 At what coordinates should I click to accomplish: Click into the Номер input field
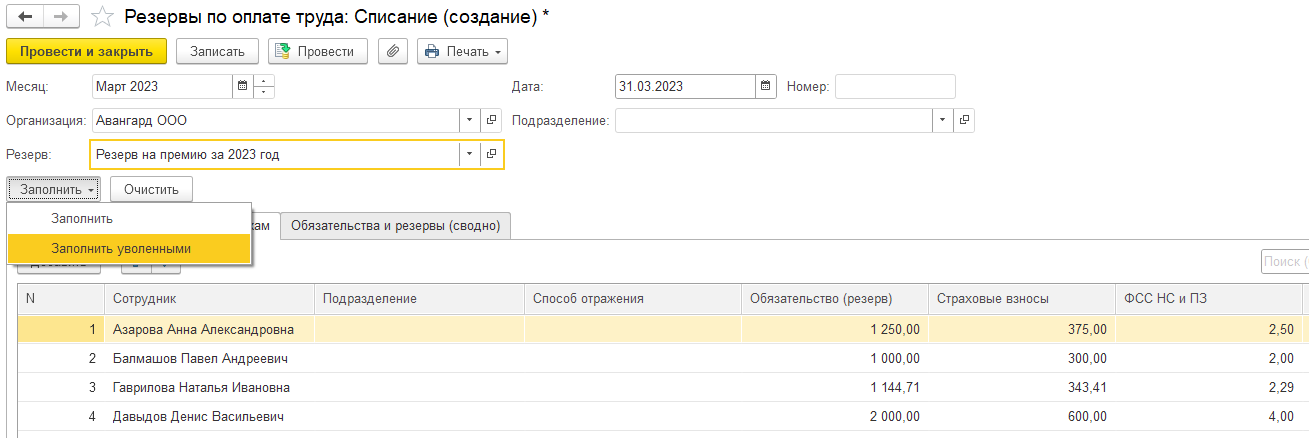point(895,86)
